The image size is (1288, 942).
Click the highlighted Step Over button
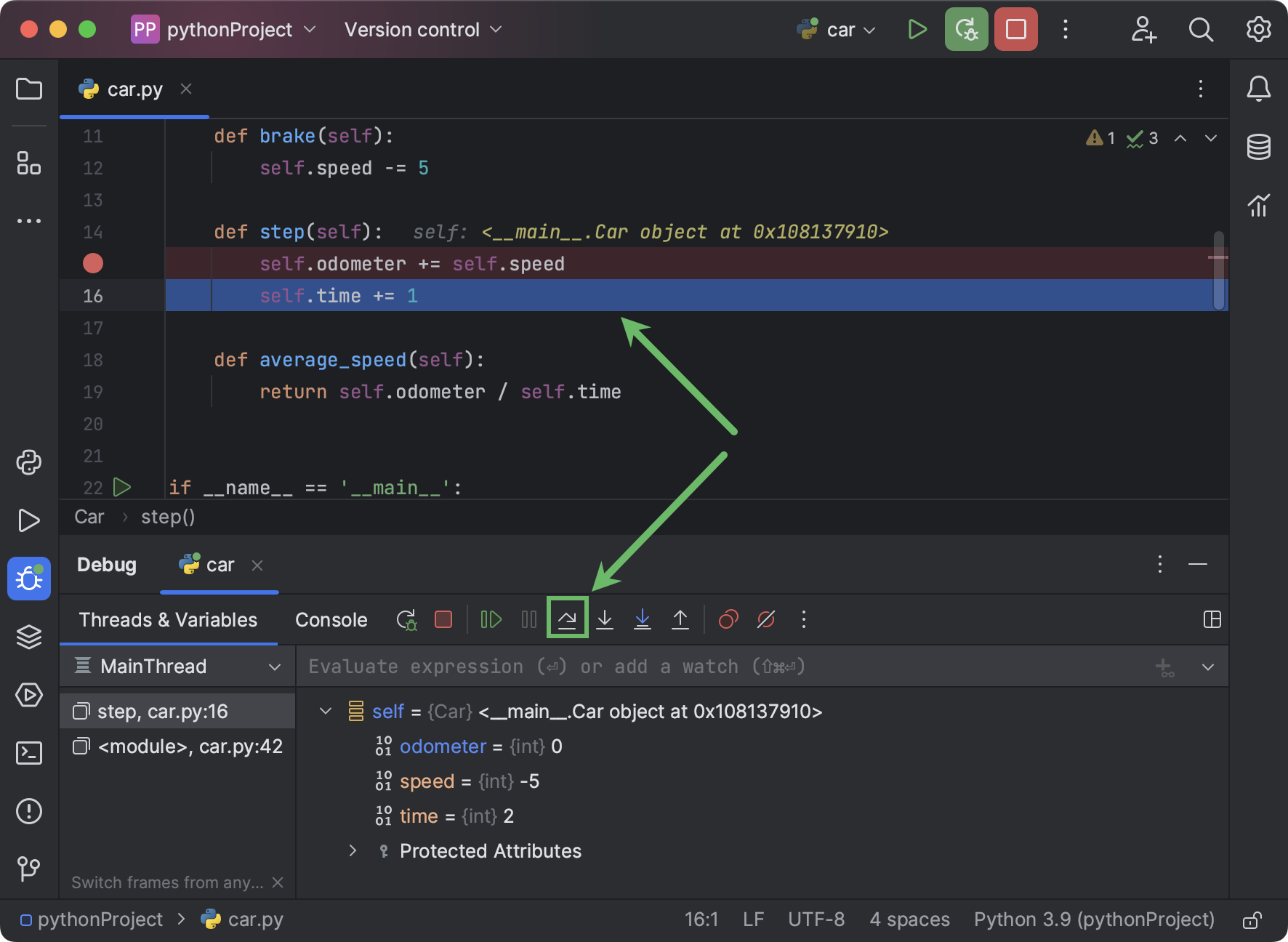(x=566, y=619)
